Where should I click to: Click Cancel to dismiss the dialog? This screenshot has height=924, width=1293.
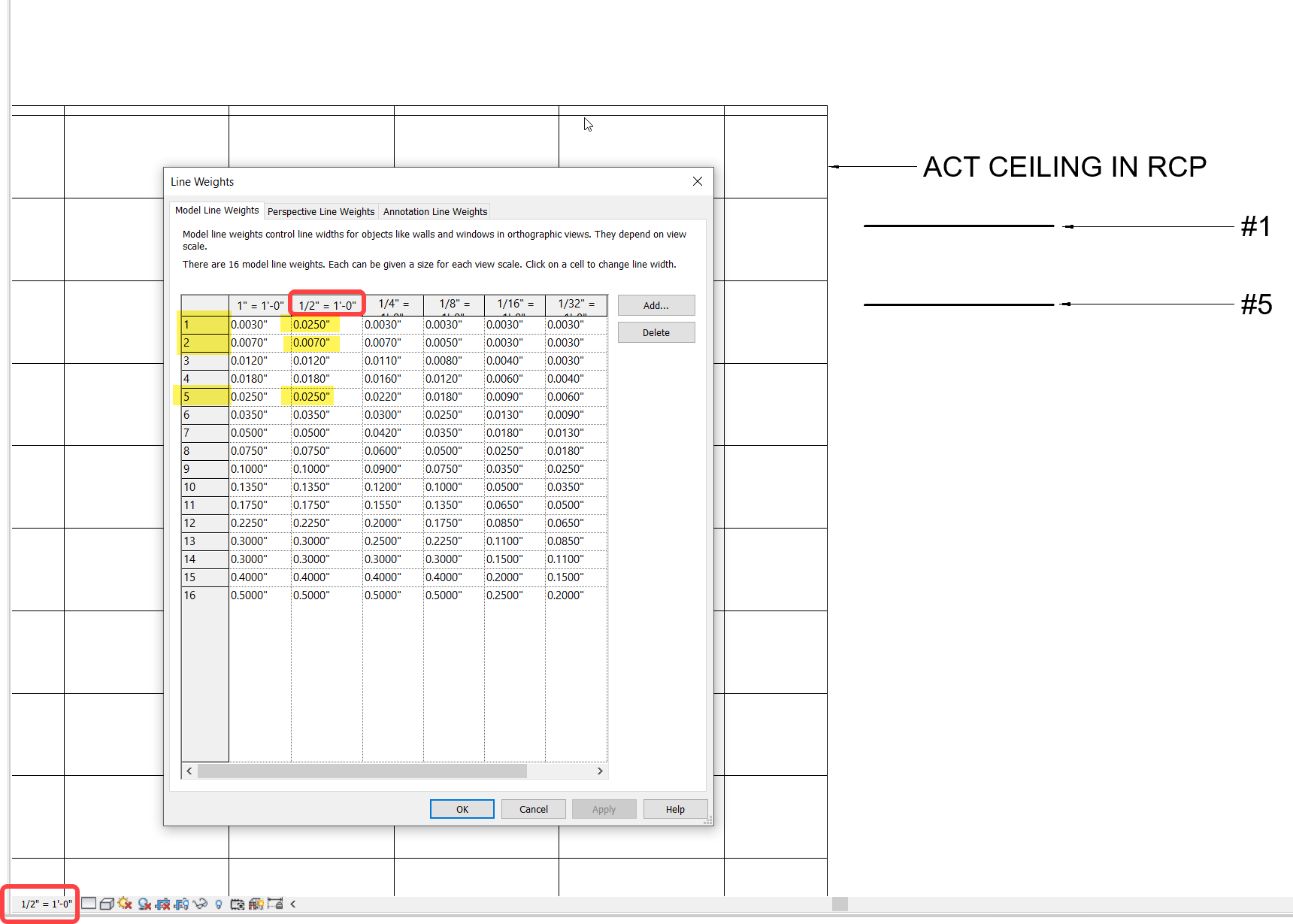(533, 808)
